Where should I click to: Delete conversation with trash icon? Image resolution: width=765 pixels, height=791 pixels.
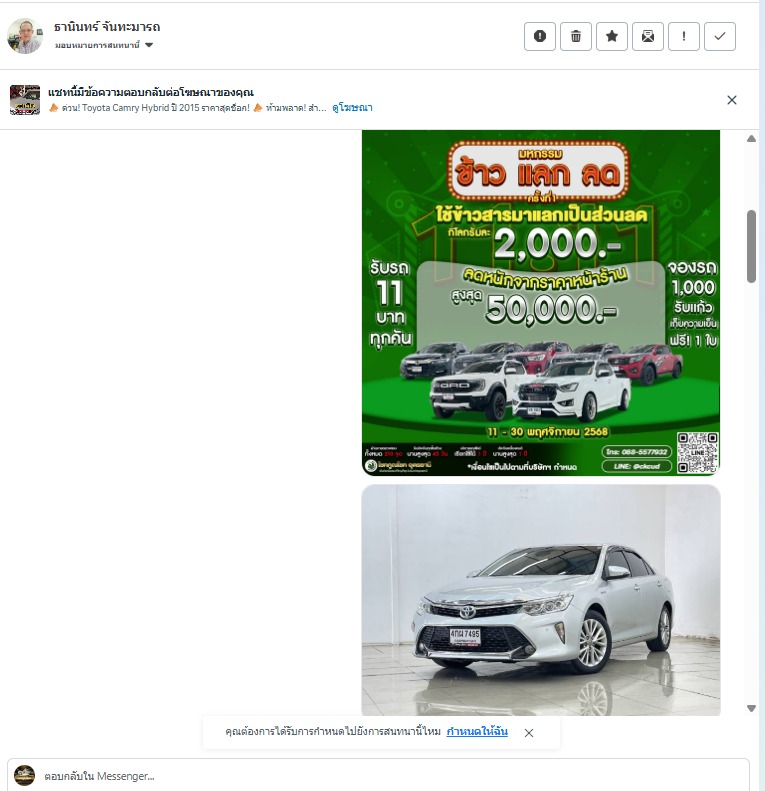point(576,36)
